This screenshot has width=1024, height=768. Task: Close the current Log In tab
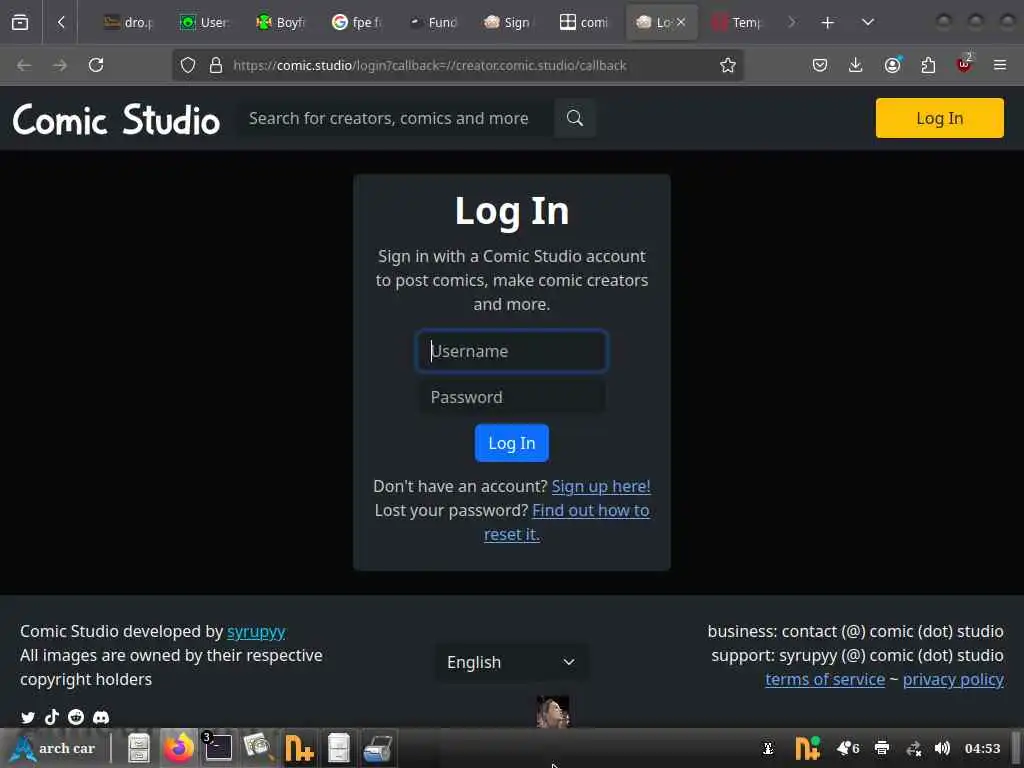coord(680,22)
